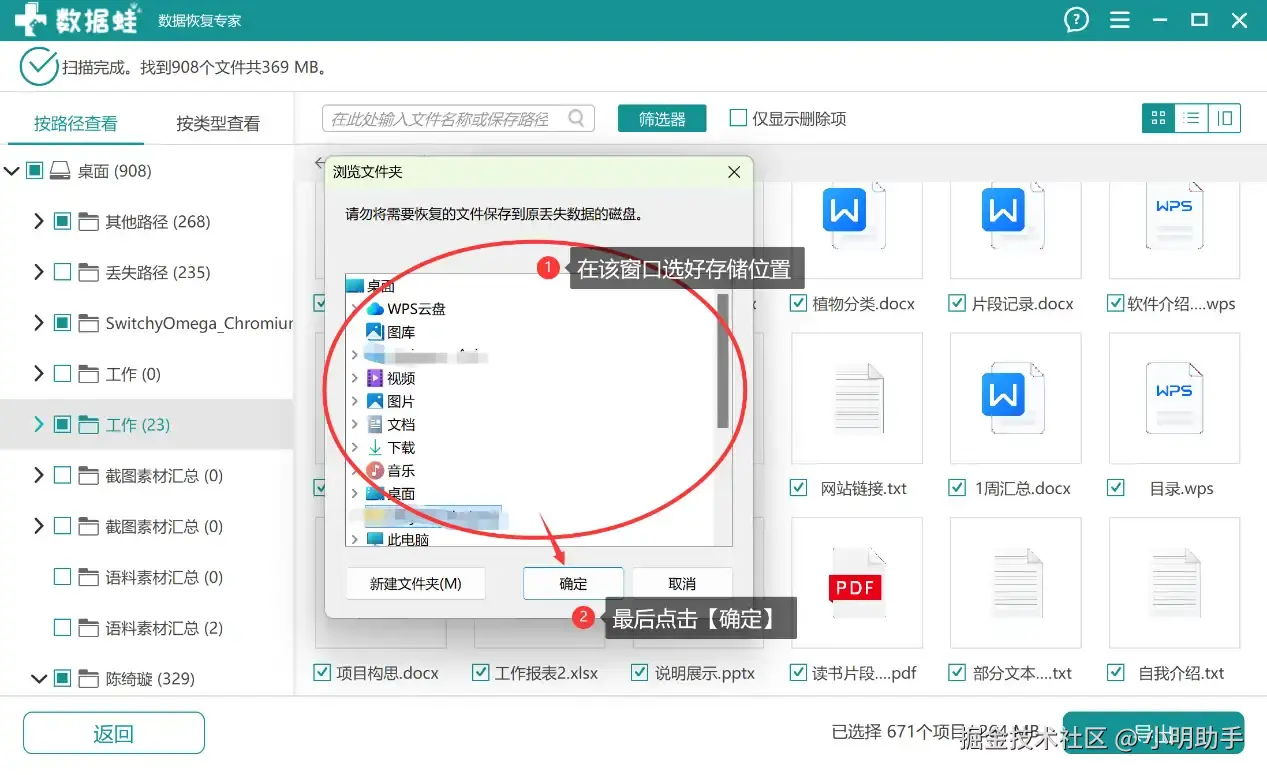
Task: Check the 丢失路径 (235) checkbox
Action: [62, 272]
